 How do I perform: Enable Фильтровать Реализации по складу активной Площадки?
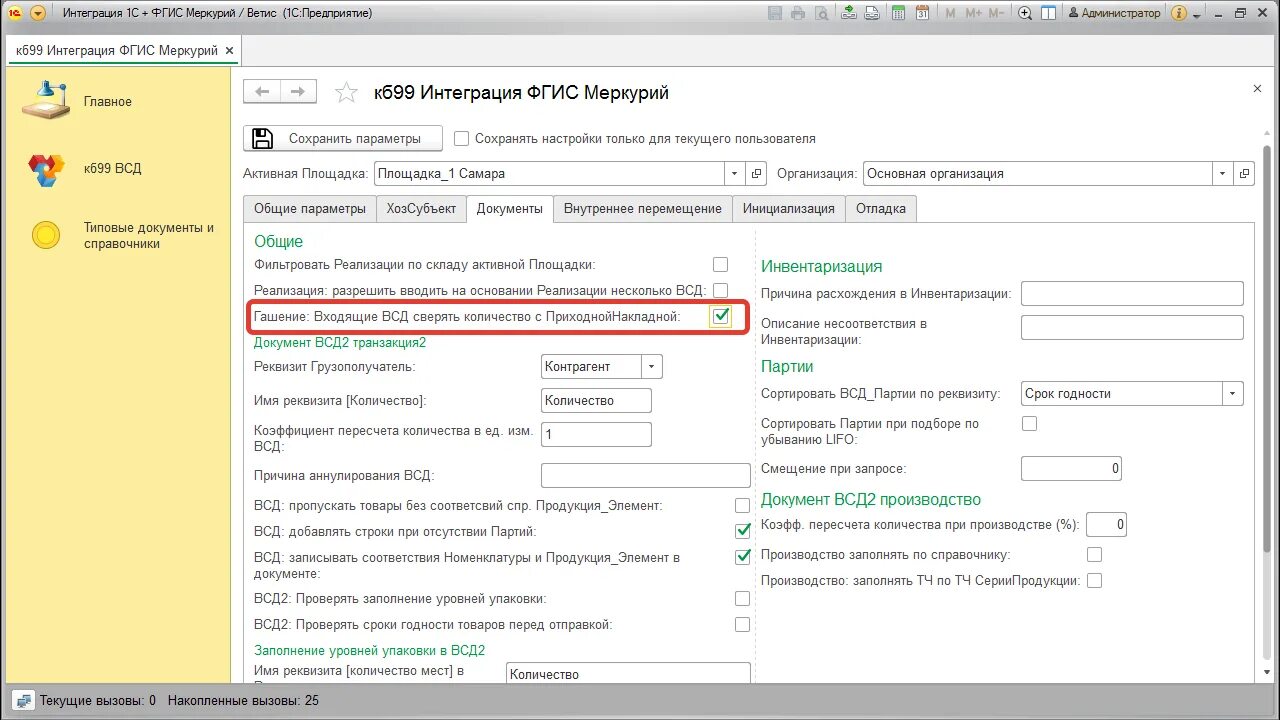[x=720, y=265]
